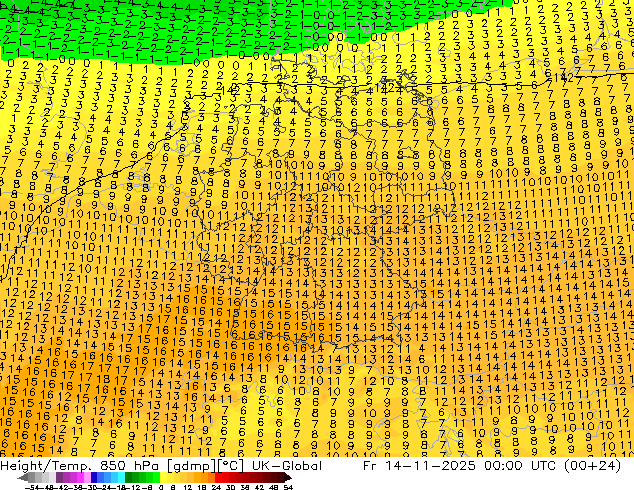Click the "54" legend maximum value
Screen dimensions: 634x490
click(288, 488)
